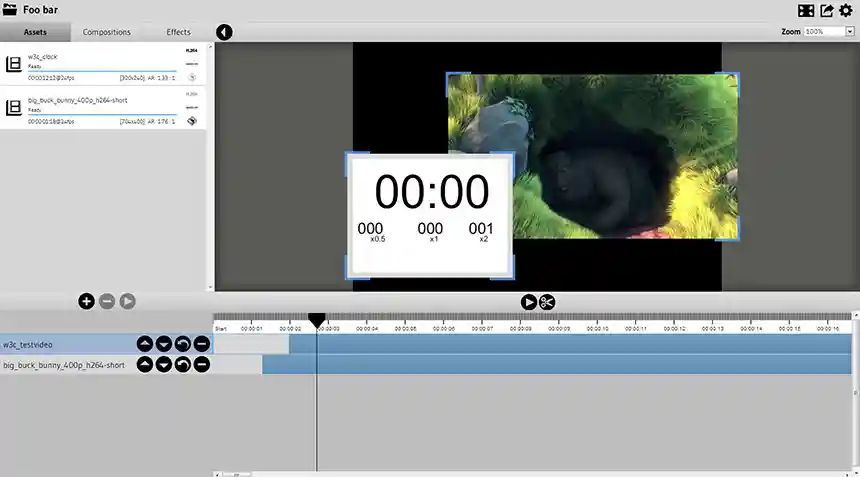The height and width of the screenshot is (477, 860).
Task: Move the w3c_testvideo layer down
Action: (x=164, y=344)
